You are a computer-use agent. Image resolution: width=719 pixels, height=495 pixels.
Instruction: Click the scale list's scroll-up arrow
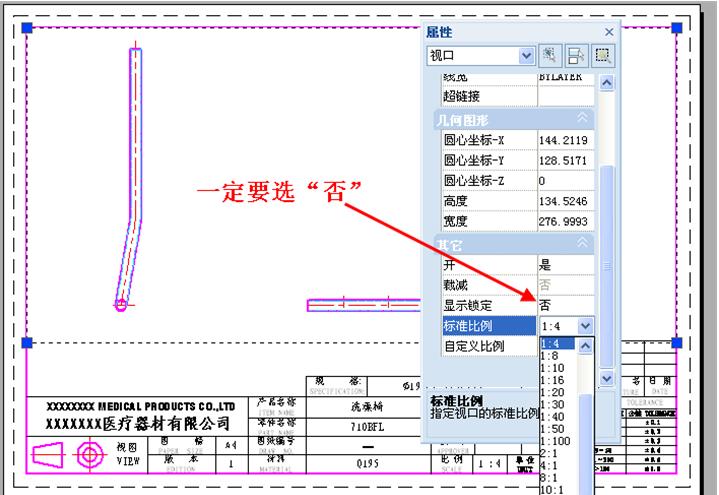click(585, 345)
